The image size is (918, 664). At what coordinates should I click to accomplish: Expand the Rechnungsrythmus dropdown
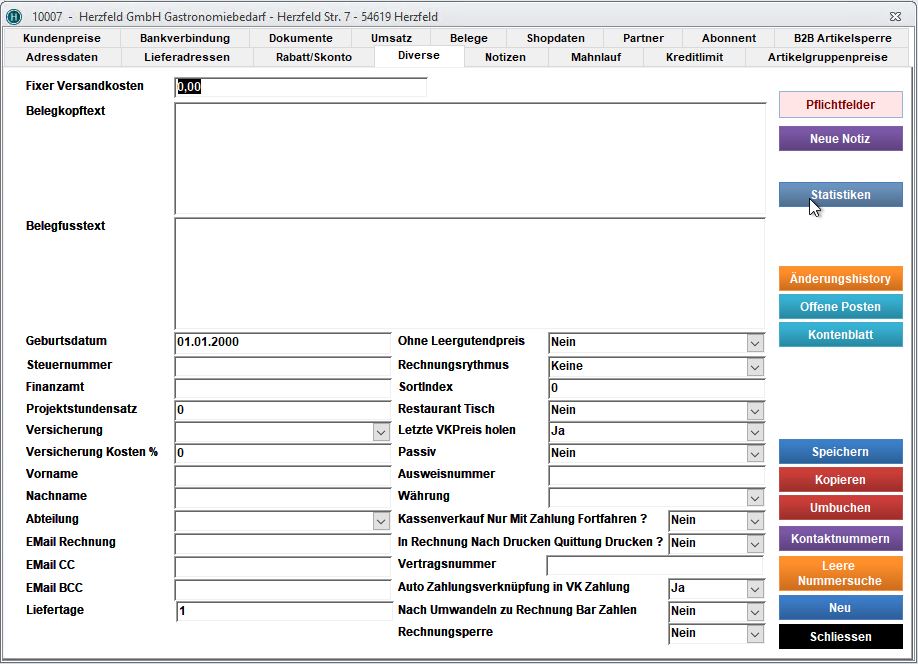pos(755,366)
